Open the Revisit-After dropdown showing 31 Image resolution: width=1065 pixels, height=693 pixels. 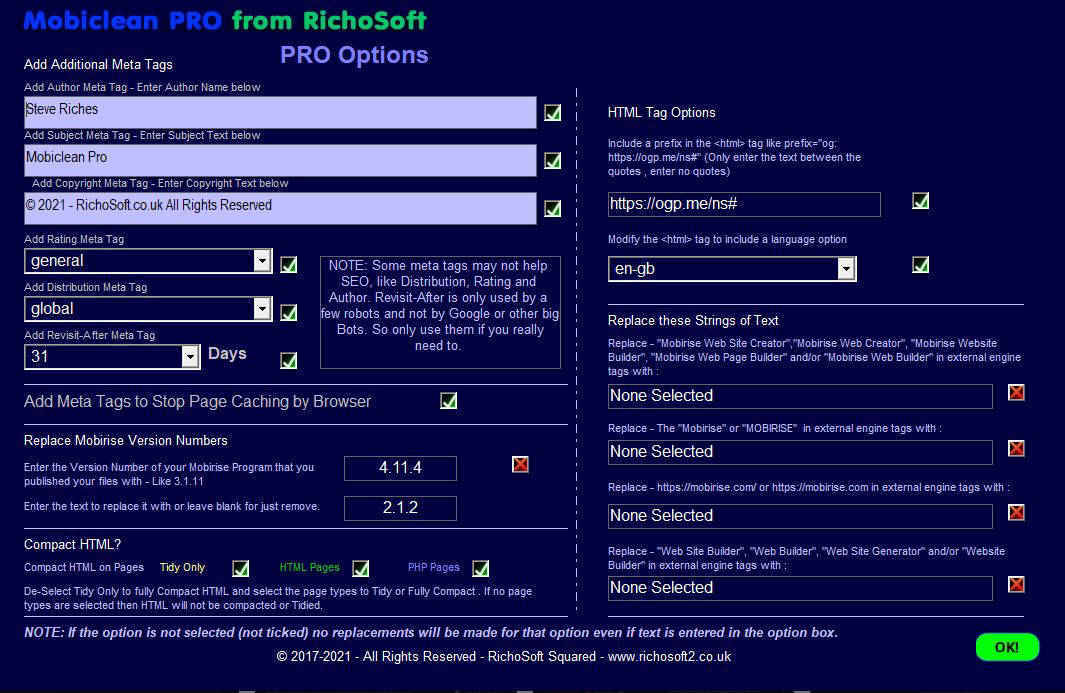tap(190, 357)
